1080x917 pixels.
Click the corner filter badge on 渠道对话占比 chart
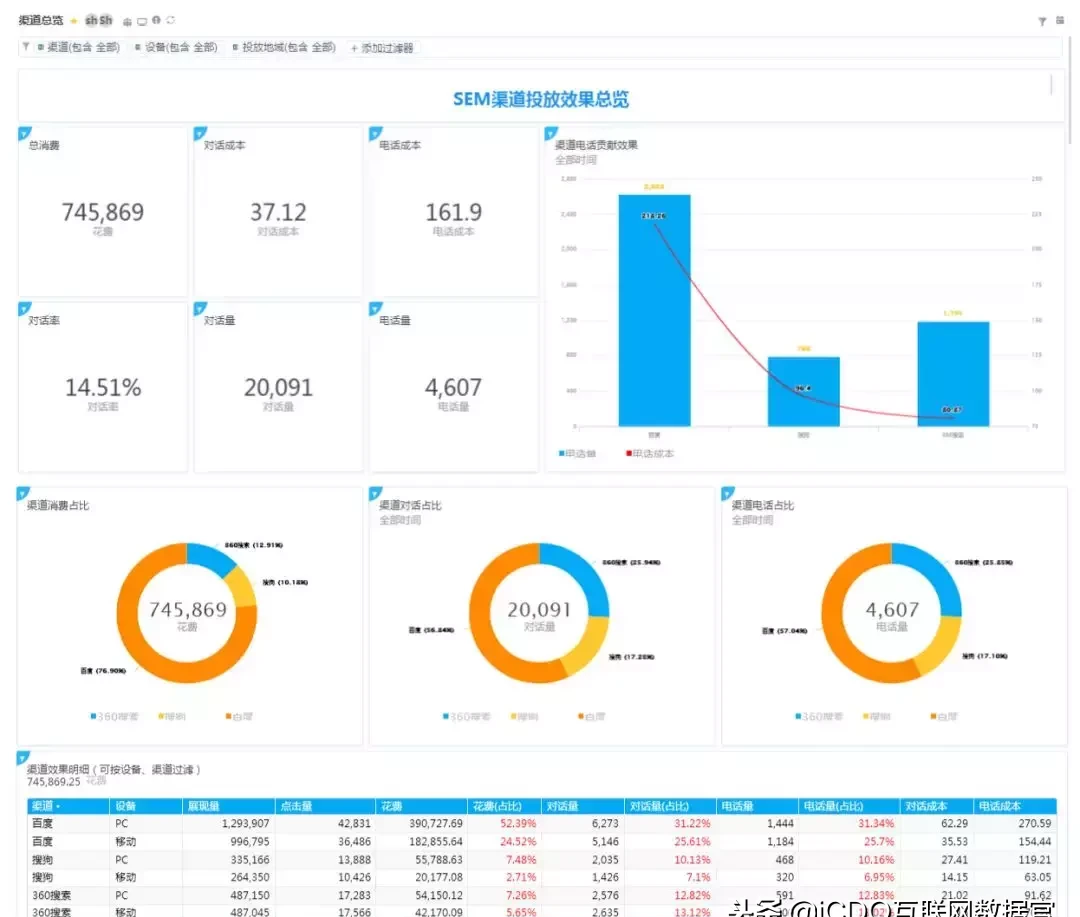[x=376, y=493]
